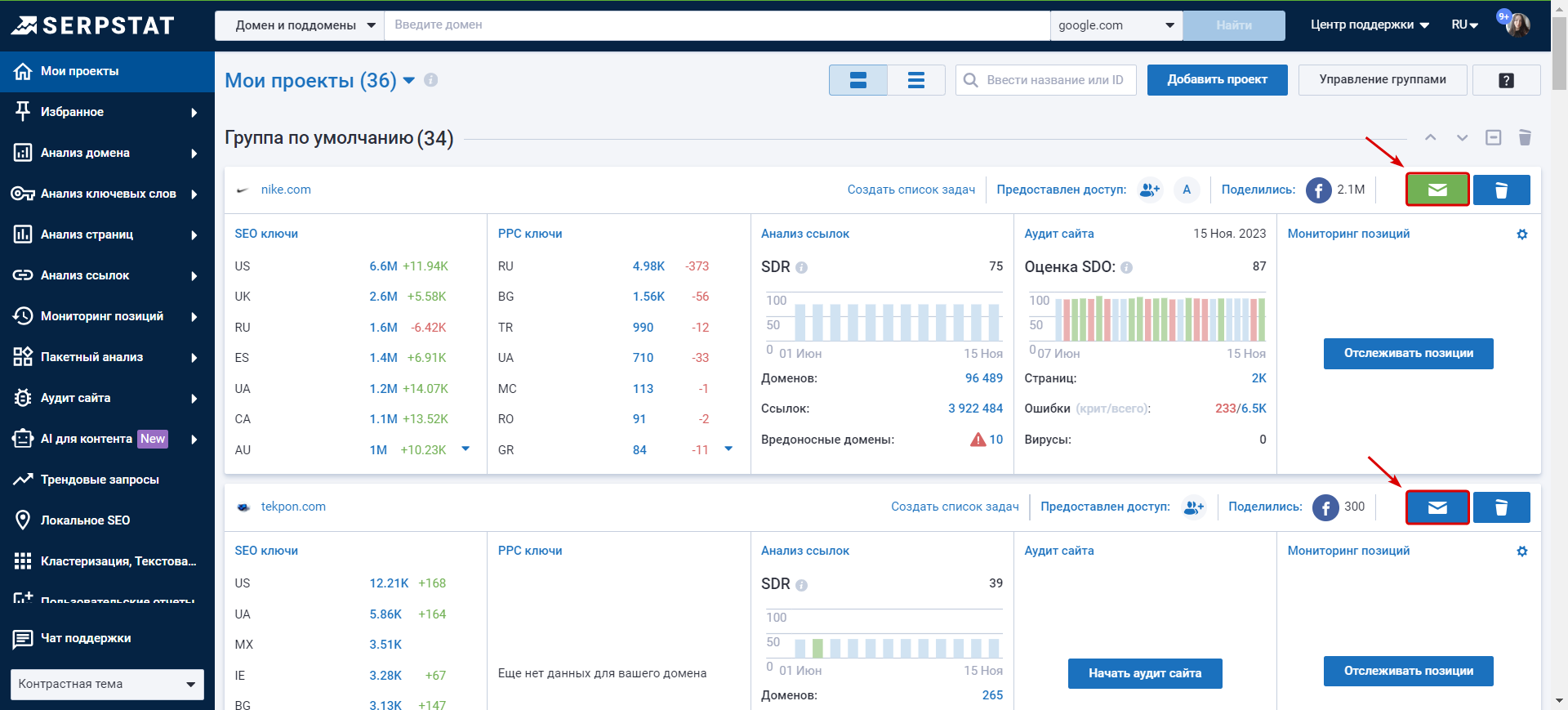
Task: Click the add user access icon for nike.com
Action: coord(1150,190)
